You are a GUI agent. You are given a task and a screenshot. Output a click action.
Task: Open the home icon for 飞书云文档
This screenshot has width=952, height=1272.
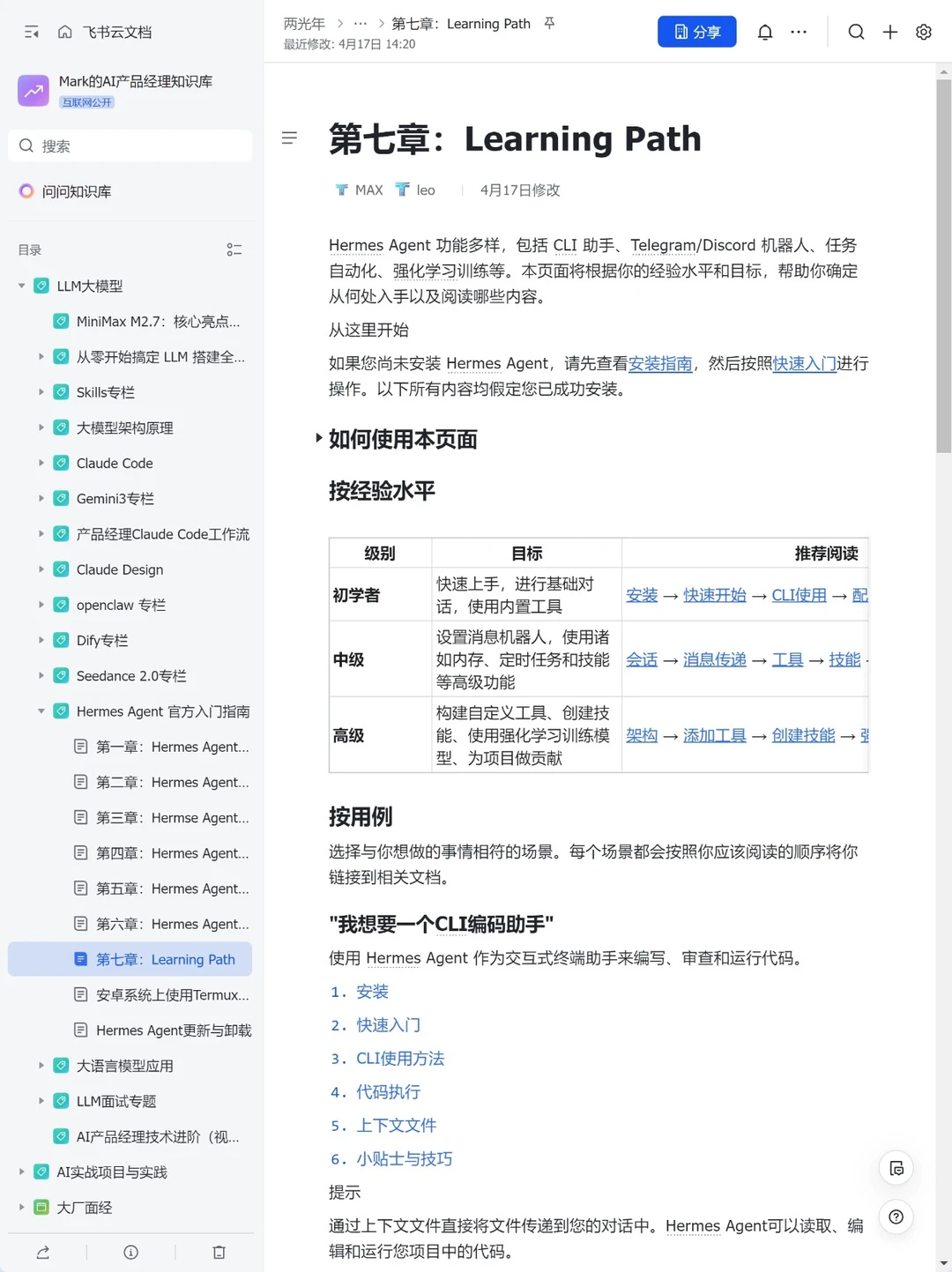[65, 32]
